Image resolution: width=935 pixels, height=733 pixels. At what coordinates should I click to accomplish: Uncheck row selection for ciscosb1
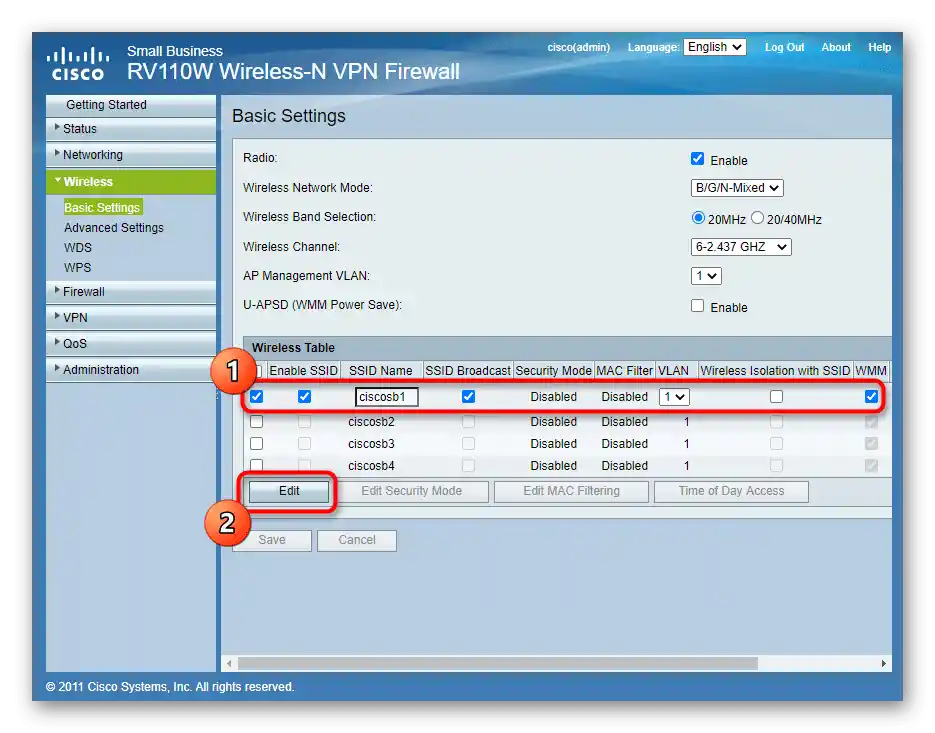pos(256,397)
